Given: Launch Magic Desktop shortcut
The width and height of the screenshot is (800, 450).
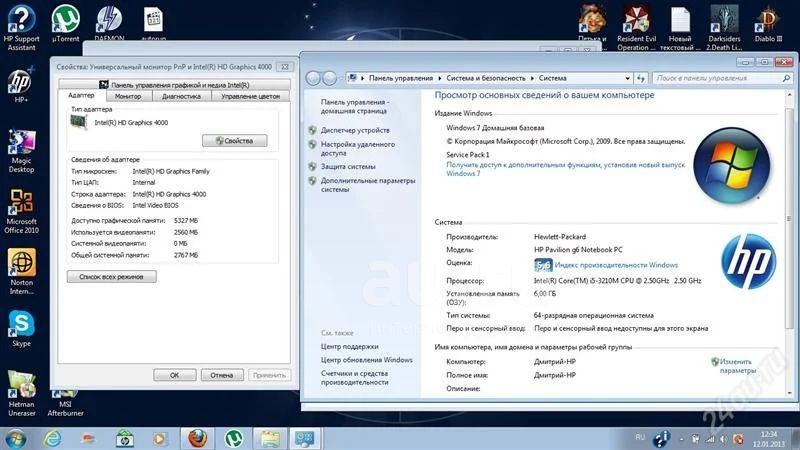Looking at the screenshot, I should (21, 151).
